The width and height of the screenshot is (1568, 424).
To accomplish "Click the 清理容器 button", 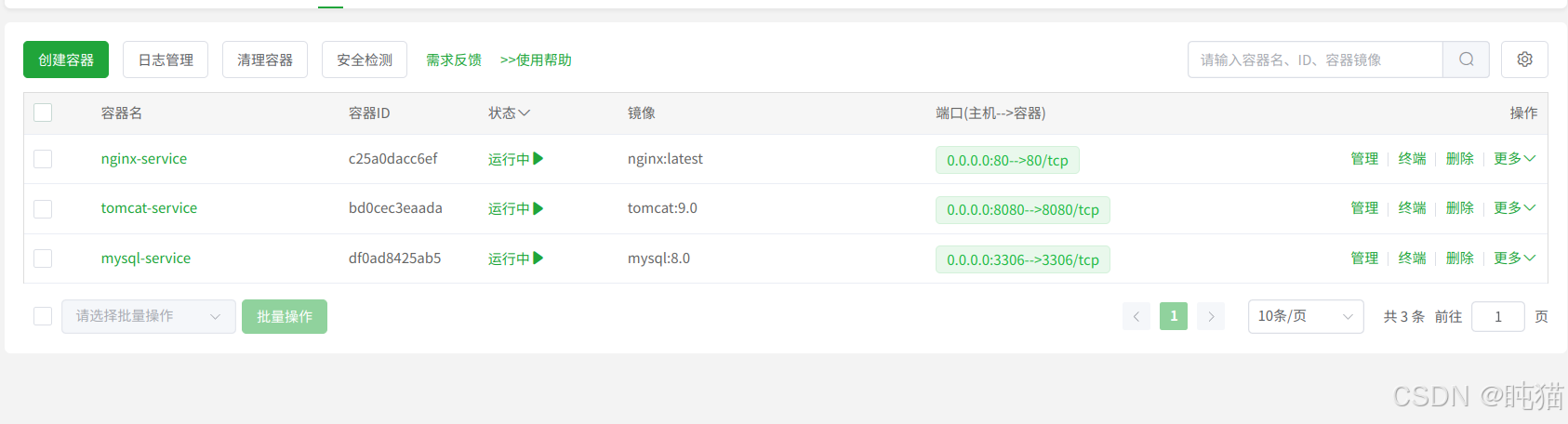I will coord(265,60).
